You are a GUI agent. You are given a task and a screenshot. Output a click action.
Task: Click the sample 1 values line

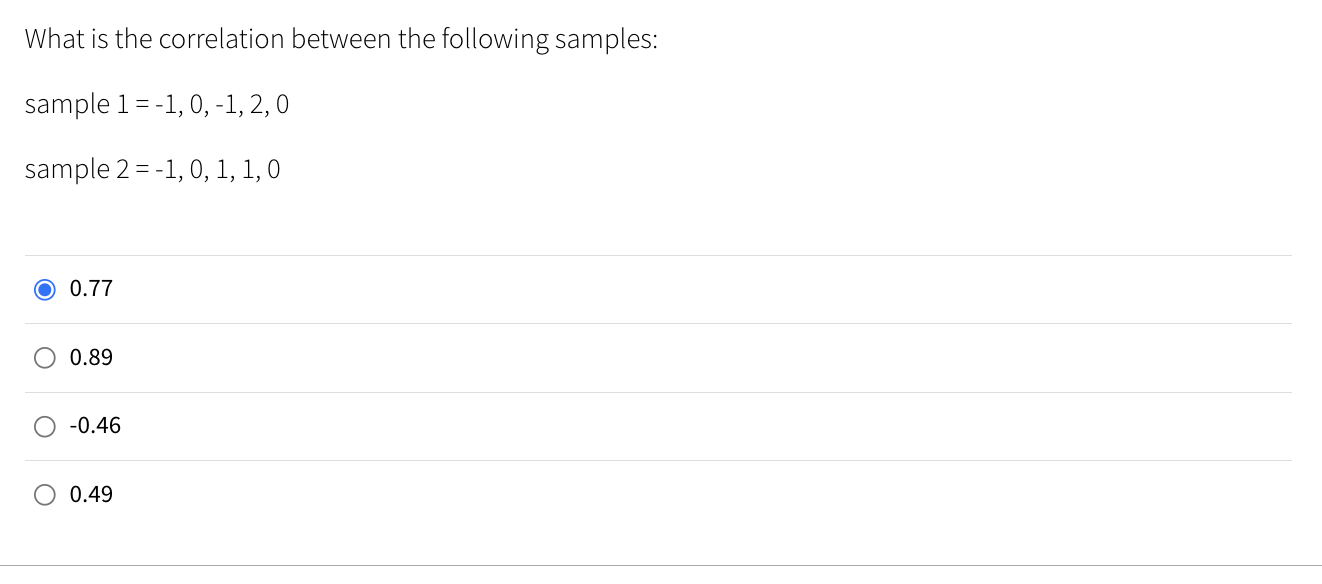[157, 104]
